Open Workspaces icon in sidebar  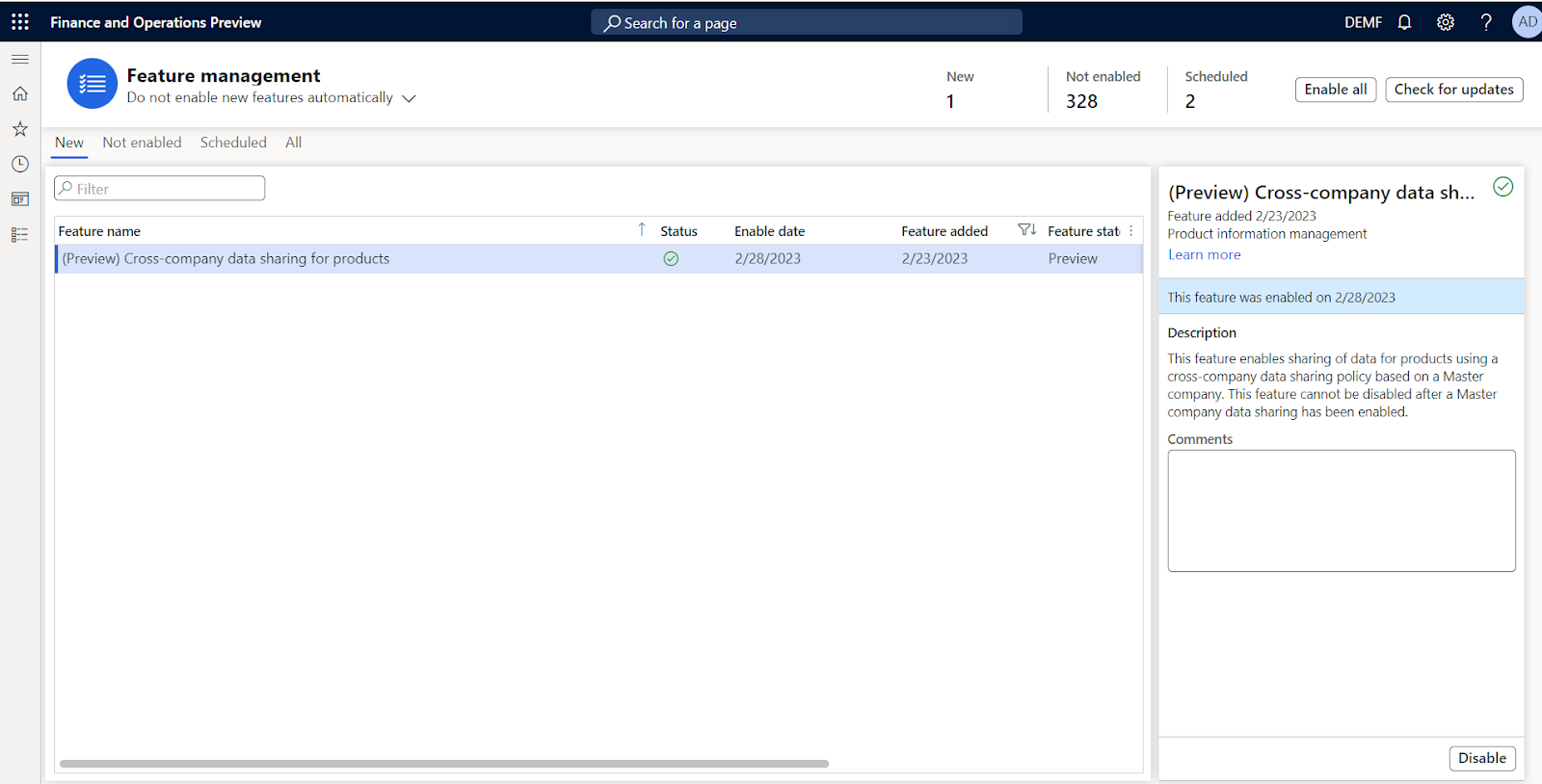(x=20, y=199)
